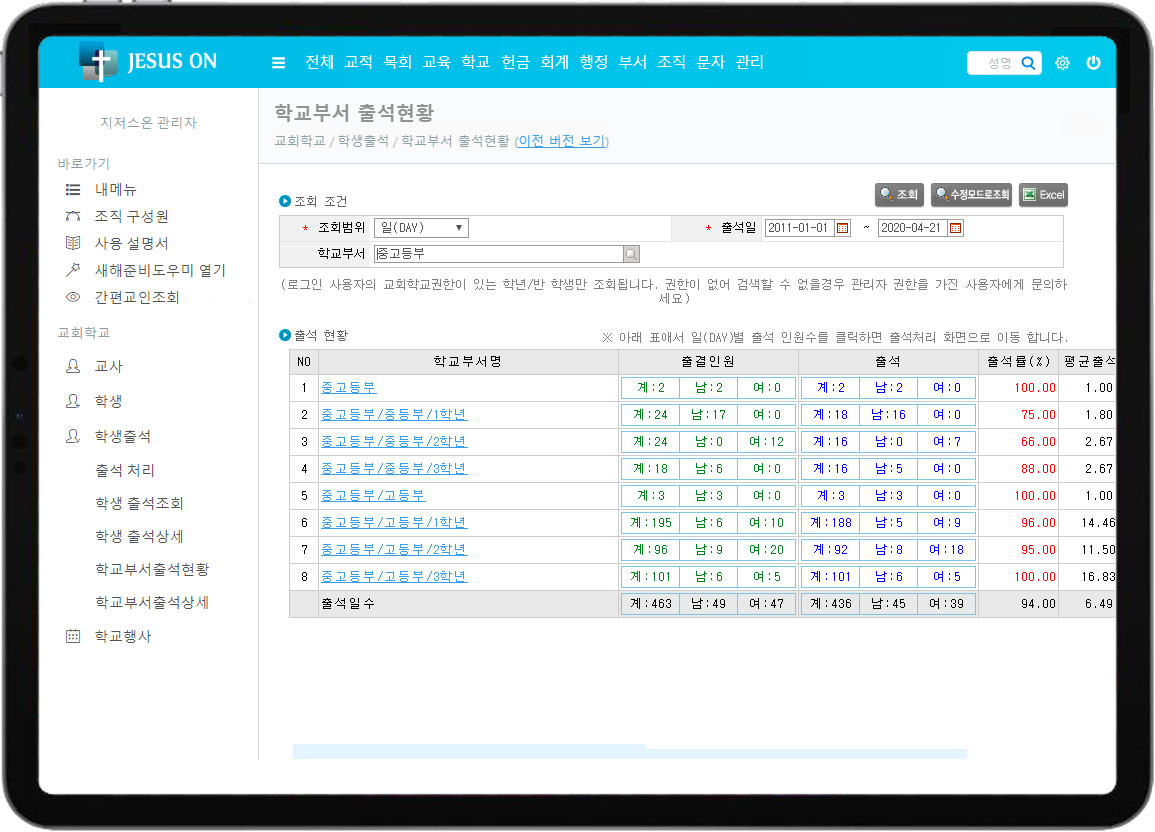Screen dimensions: 1155x832
Task: Open 중고등부/고등부/1학년 department link
Action: [x=393, y=523]
